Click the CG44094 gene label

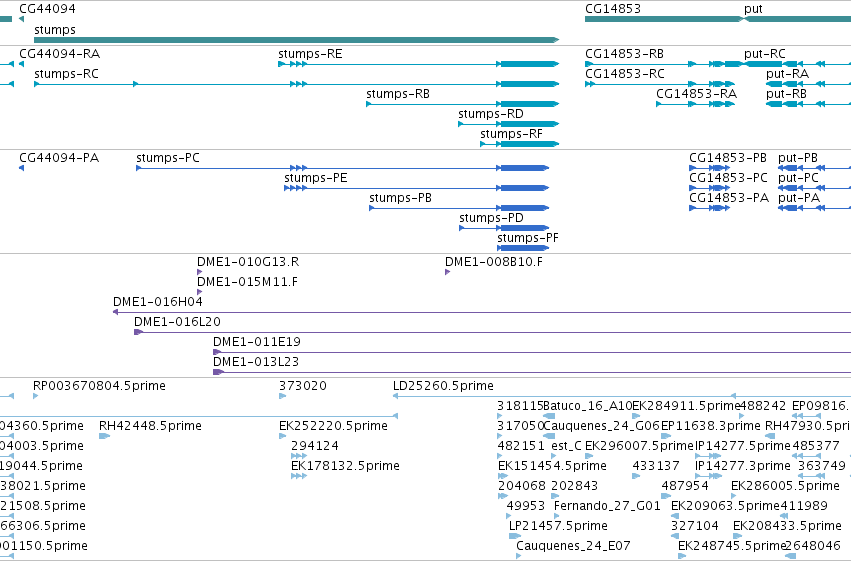[47, 9]
